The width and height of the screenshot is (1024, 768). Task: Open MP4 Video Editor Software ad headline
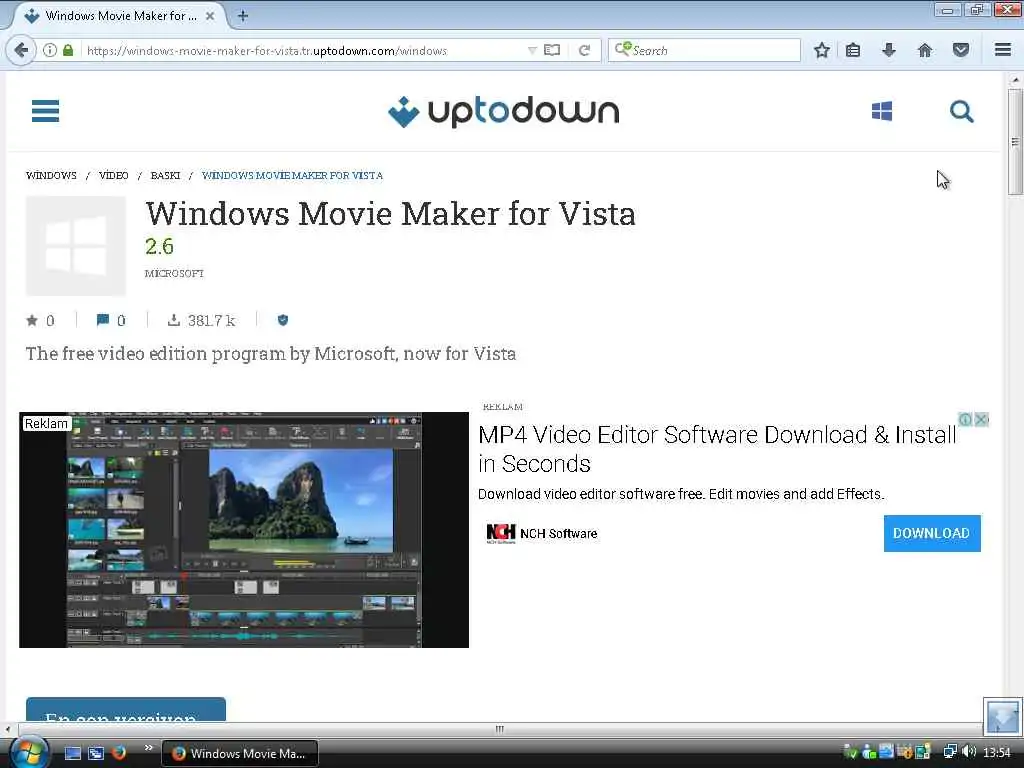pos(716,449)
